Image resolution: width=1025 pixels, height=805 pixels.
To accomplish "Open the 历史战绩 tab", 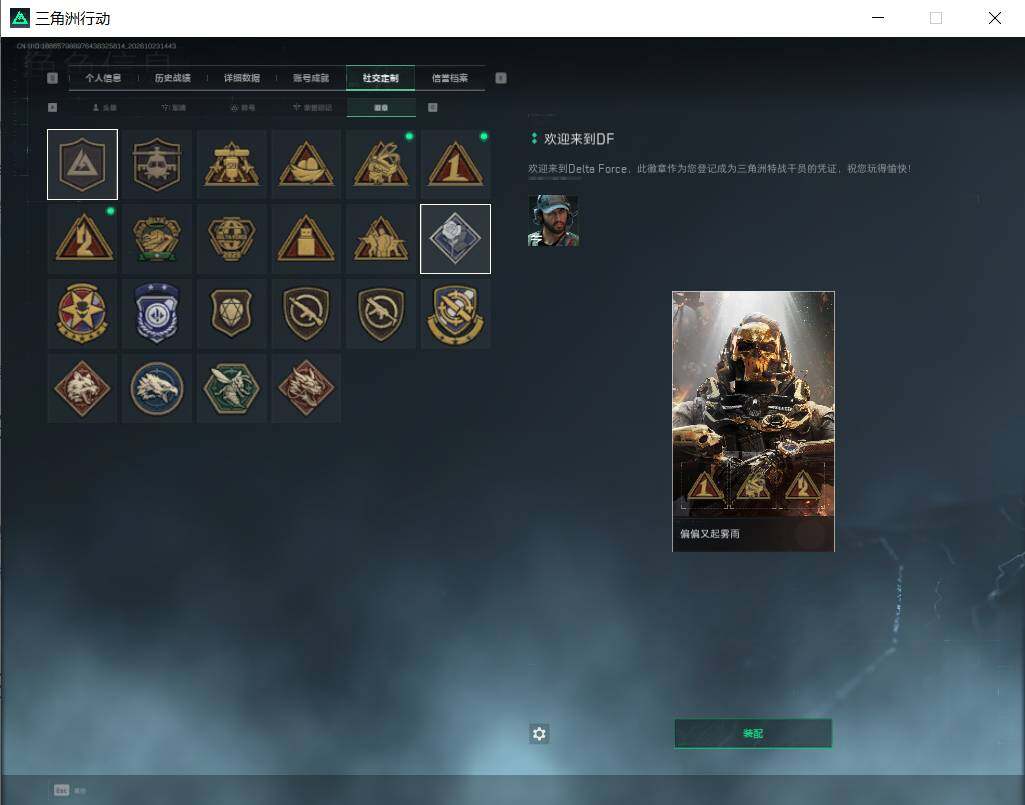I will [173, 78].
